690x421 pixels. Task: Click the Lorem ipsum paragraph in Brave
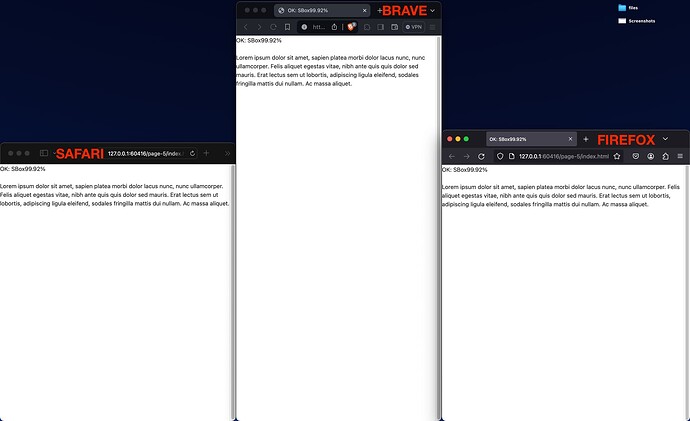[x=331, y=70]
